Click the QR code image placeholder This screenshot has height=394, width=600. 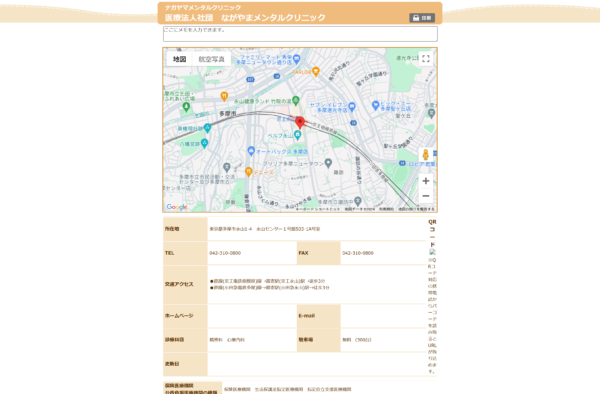tap(432, 252)
